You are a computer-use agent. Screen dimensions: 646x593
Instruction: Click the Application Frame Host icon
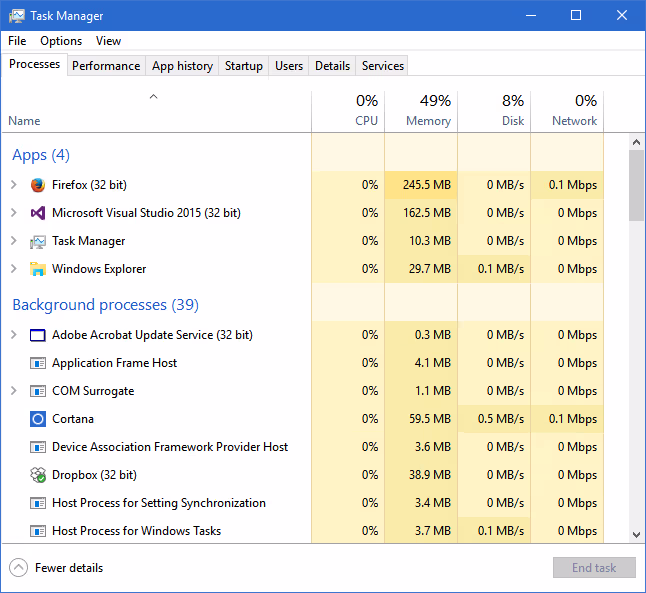(37, 363)
